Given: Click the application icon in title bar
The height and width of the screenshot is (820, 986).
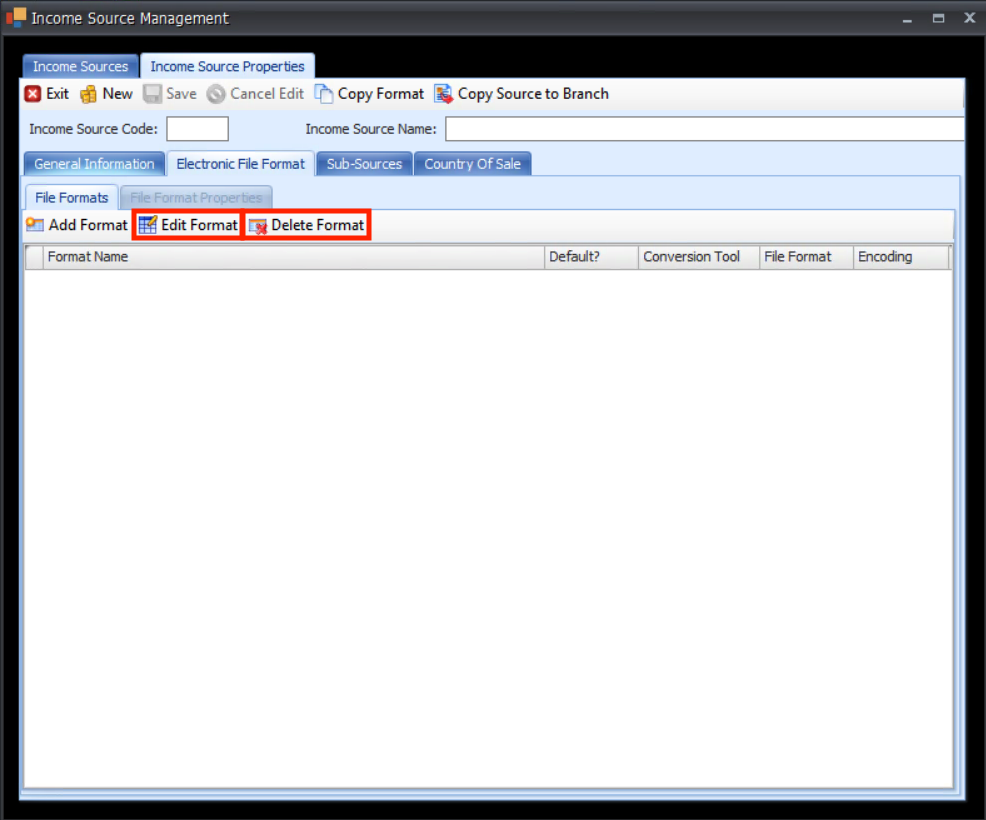Looking at the screenshot, I should pos(15,18).
